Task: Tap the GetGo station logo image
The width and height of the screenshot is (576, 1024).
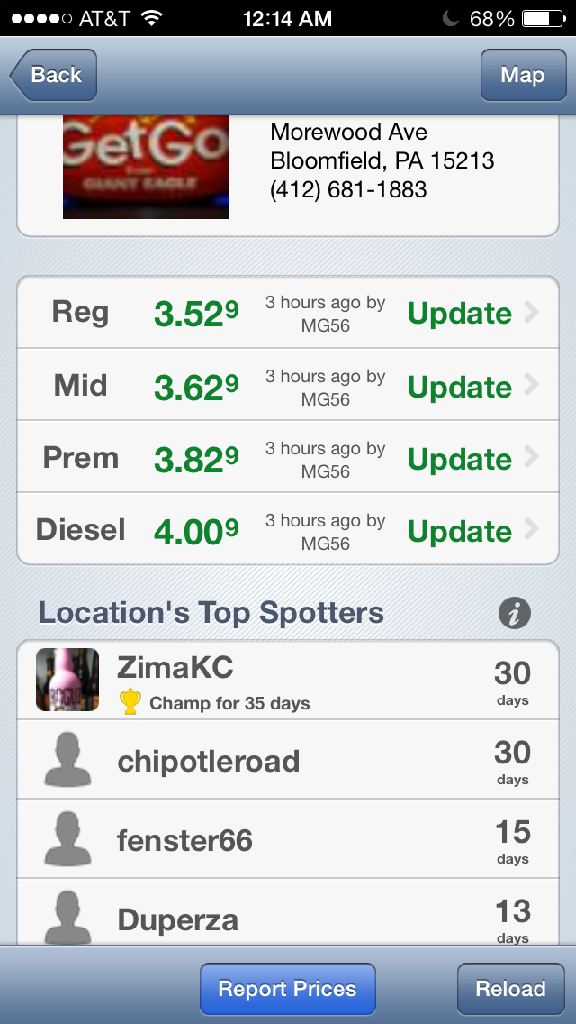Action: coord(146,167)
